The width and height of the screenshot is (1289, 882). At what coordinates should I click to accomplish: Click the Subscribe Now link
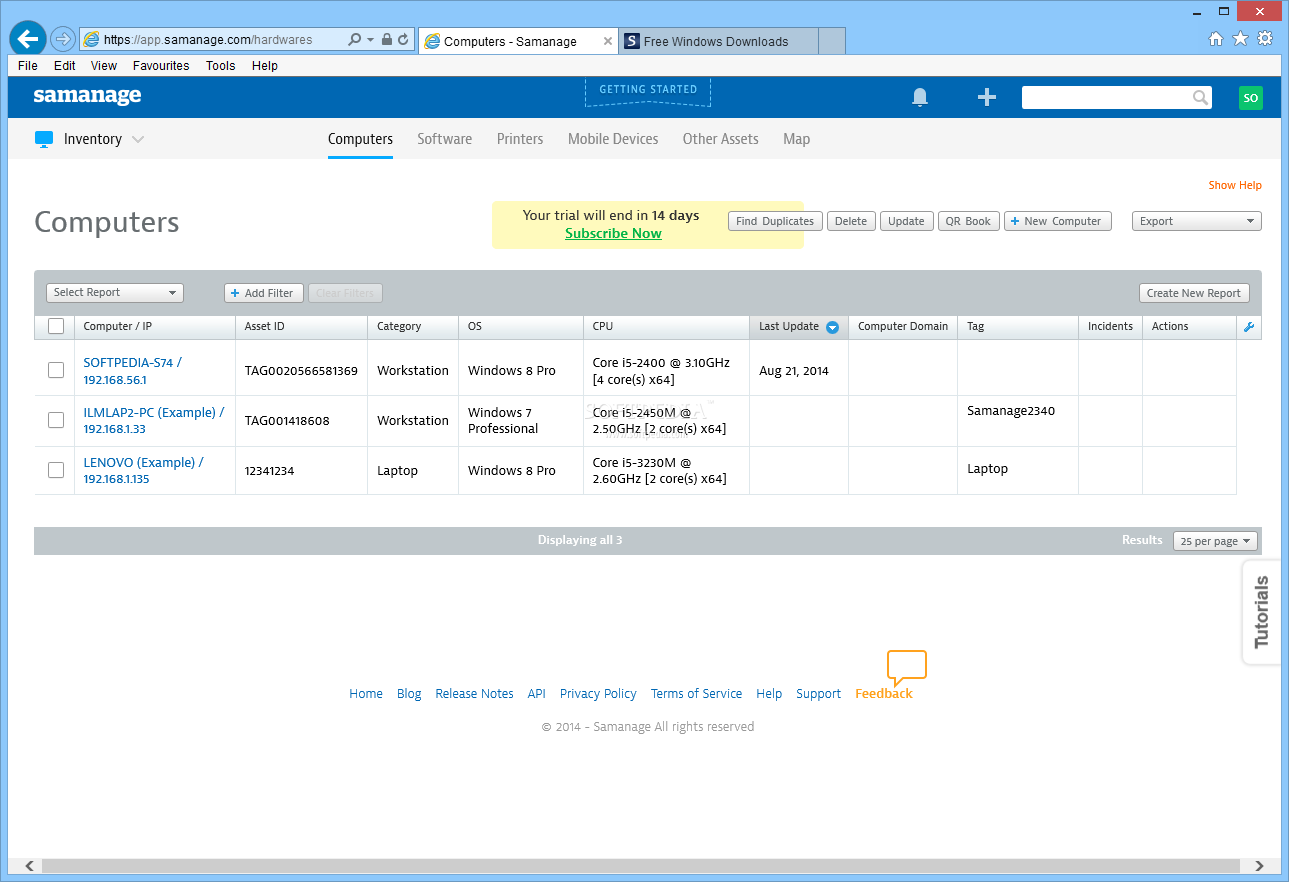(x=613, y=233)
